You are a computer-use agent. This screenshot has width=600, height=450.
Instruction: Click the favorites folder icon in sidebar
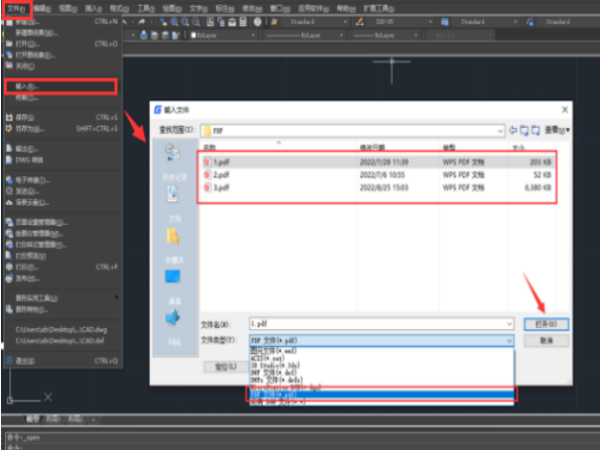174,237
